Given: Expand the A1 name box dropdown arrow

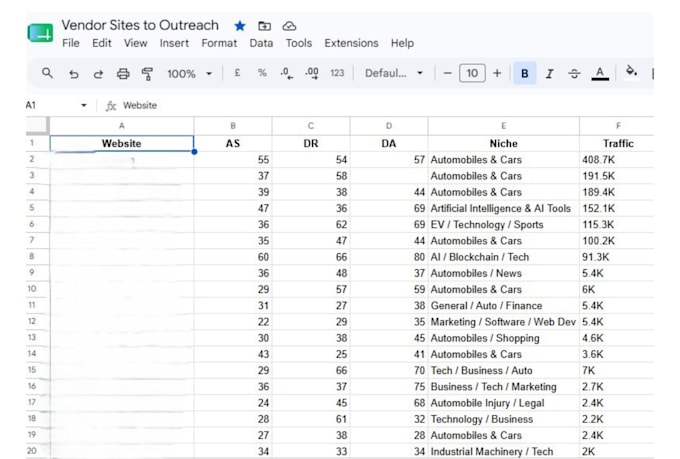Looking at the screenshot, I should coord(84,105).
